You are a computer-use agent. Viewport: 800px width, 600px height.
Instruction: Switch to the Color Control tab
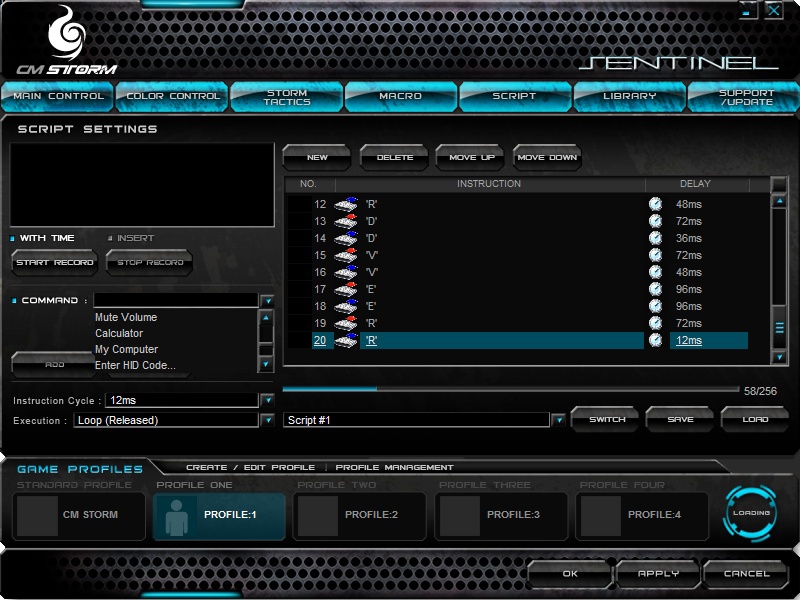pos(172,96)
